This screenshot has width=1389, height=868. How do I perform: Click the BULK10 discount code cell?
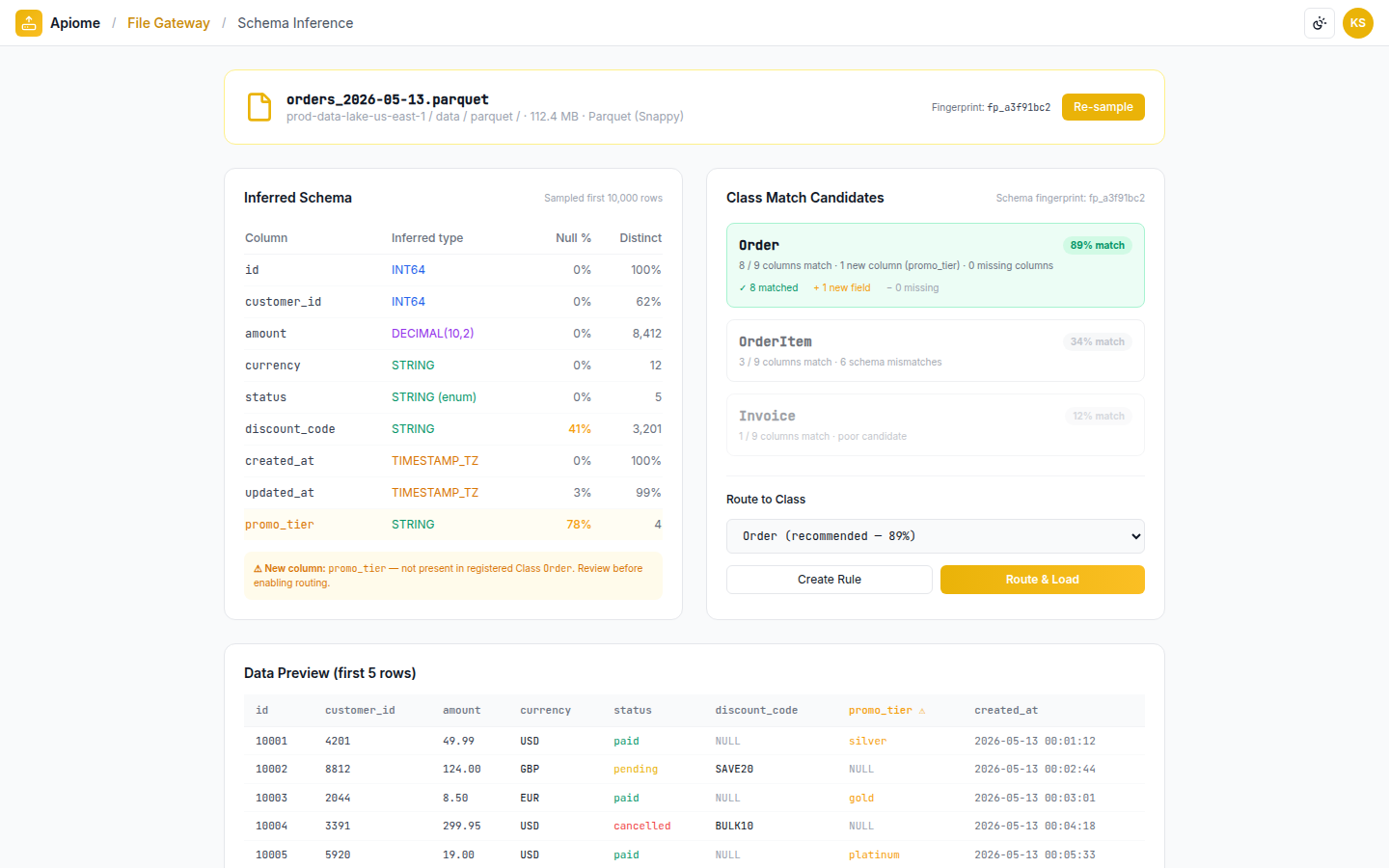pos(734,827)
